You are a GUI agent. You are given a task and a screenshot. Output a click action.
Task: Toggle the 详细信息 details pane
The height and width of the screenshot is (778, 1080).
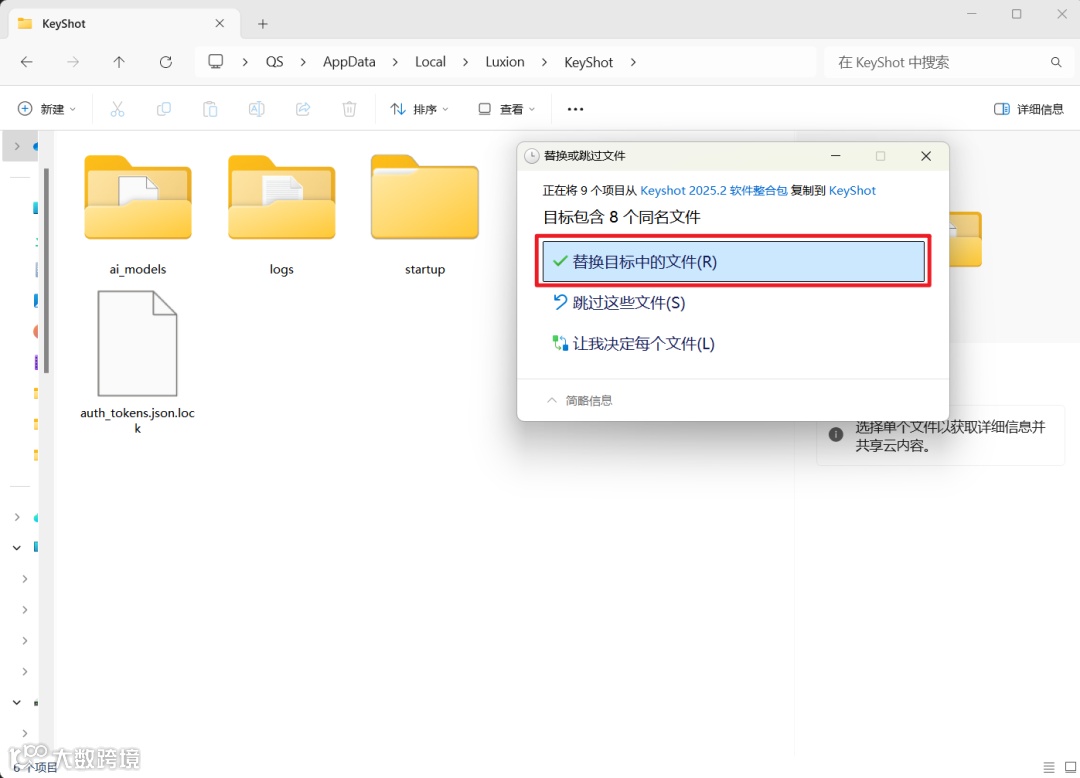[x=1028, y=109]
